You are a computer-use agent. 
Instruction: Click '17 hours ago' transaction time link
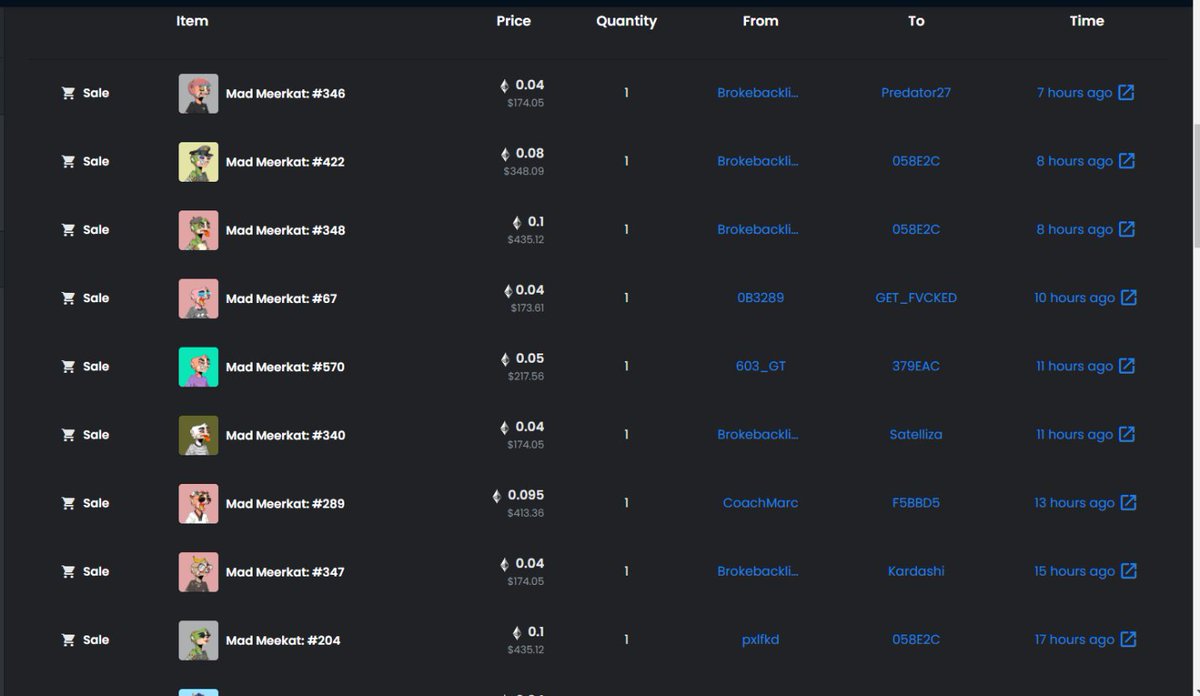pyautogui.click(x=1074, y=639)
